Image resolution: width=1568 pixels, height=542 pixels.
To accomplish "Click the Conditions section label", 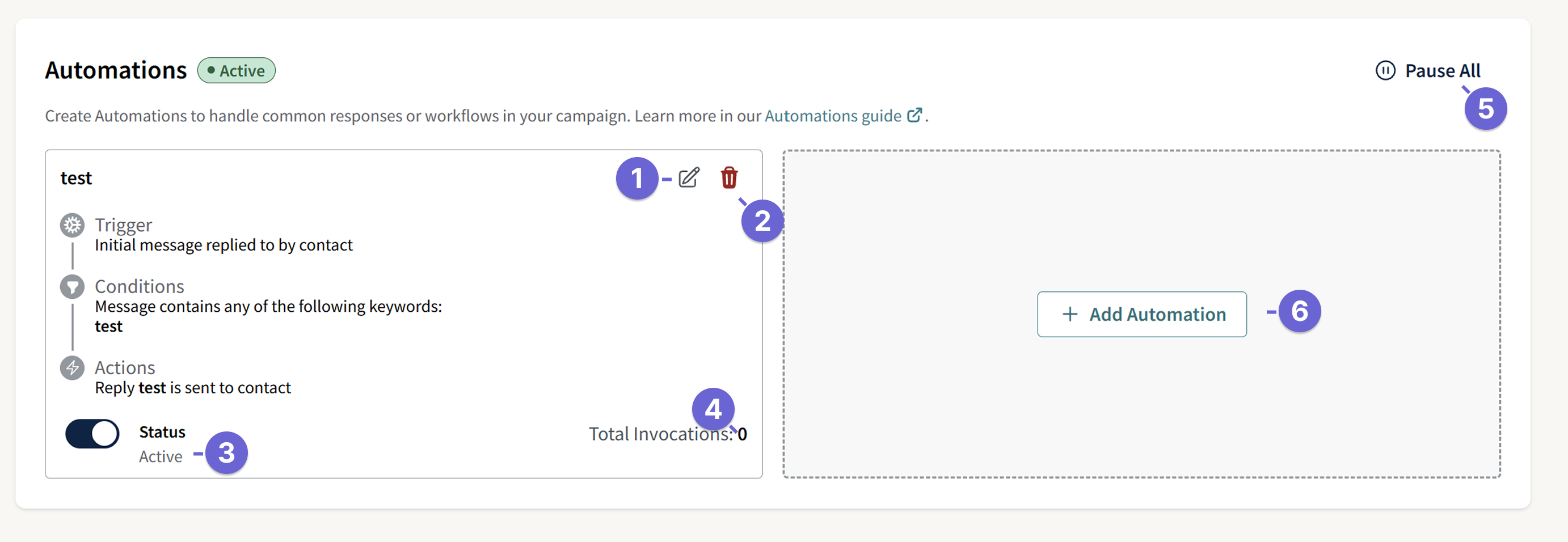I will (x=140, y=286).
